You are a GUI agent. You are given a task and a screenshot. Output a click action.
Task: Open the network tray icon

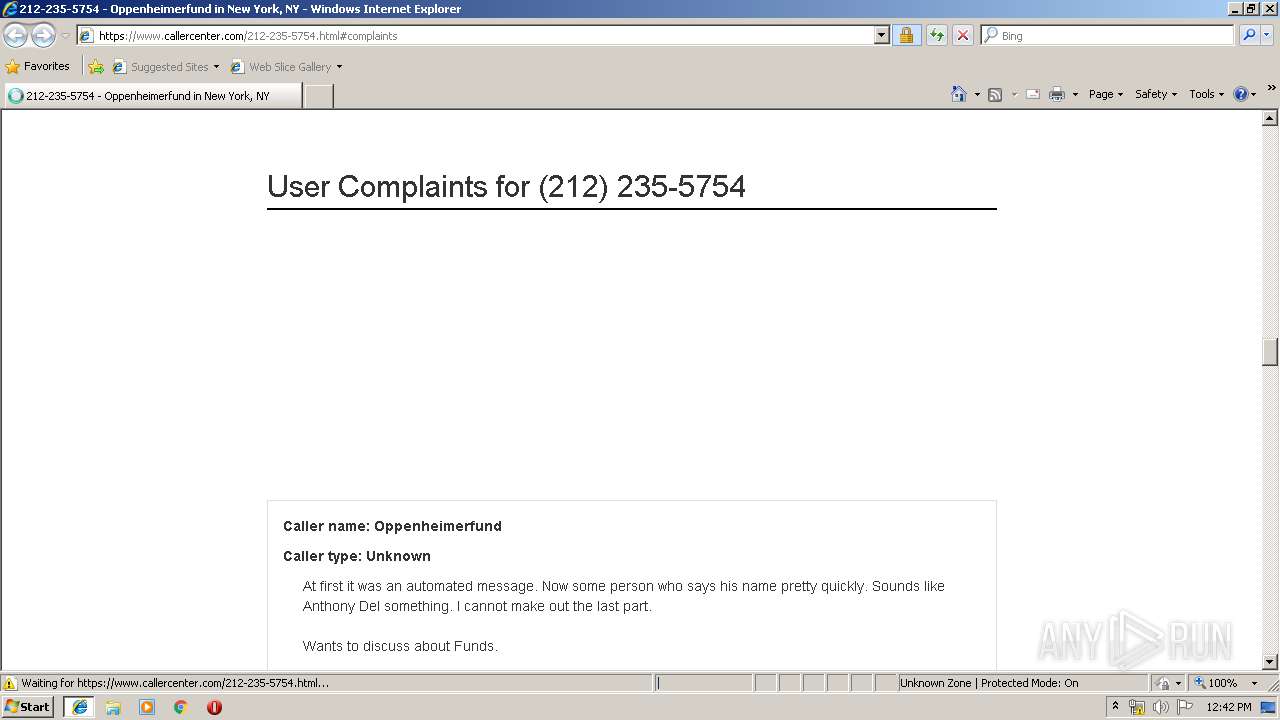click(1137, 707)
